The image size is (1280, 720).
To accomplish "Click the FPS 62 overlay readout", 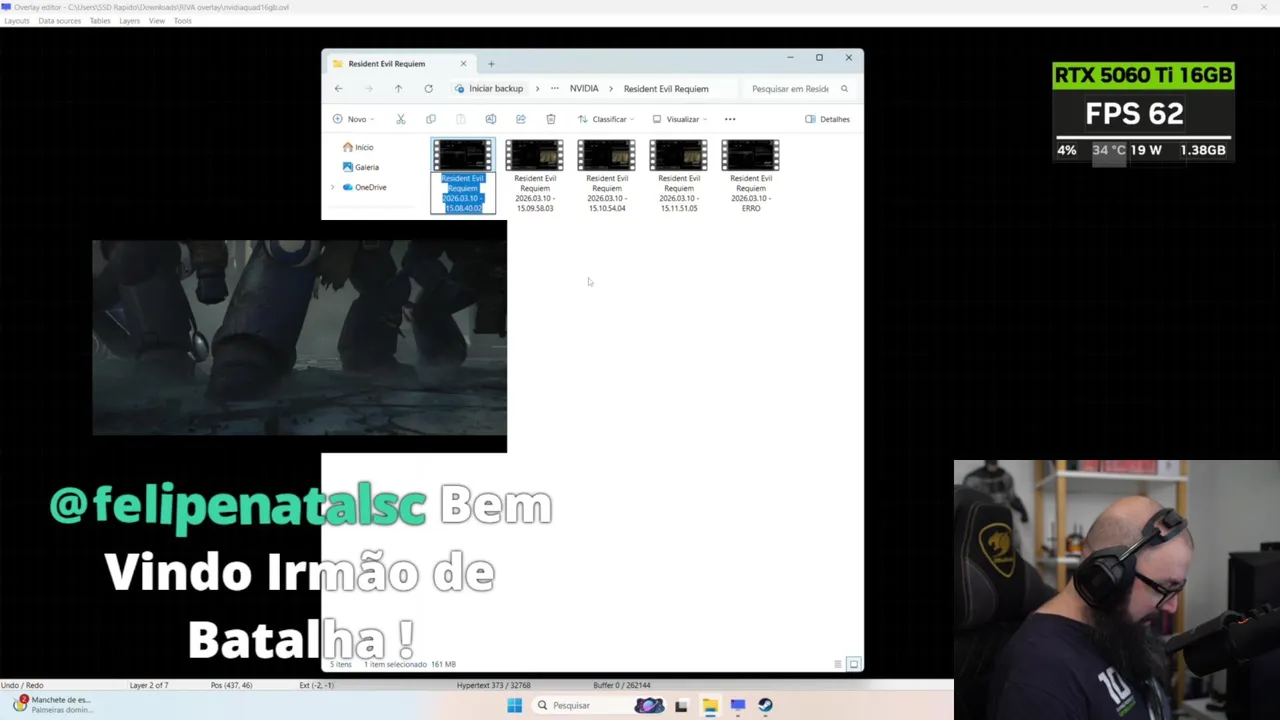I will pyautogui.click(x=1134, y=114).
